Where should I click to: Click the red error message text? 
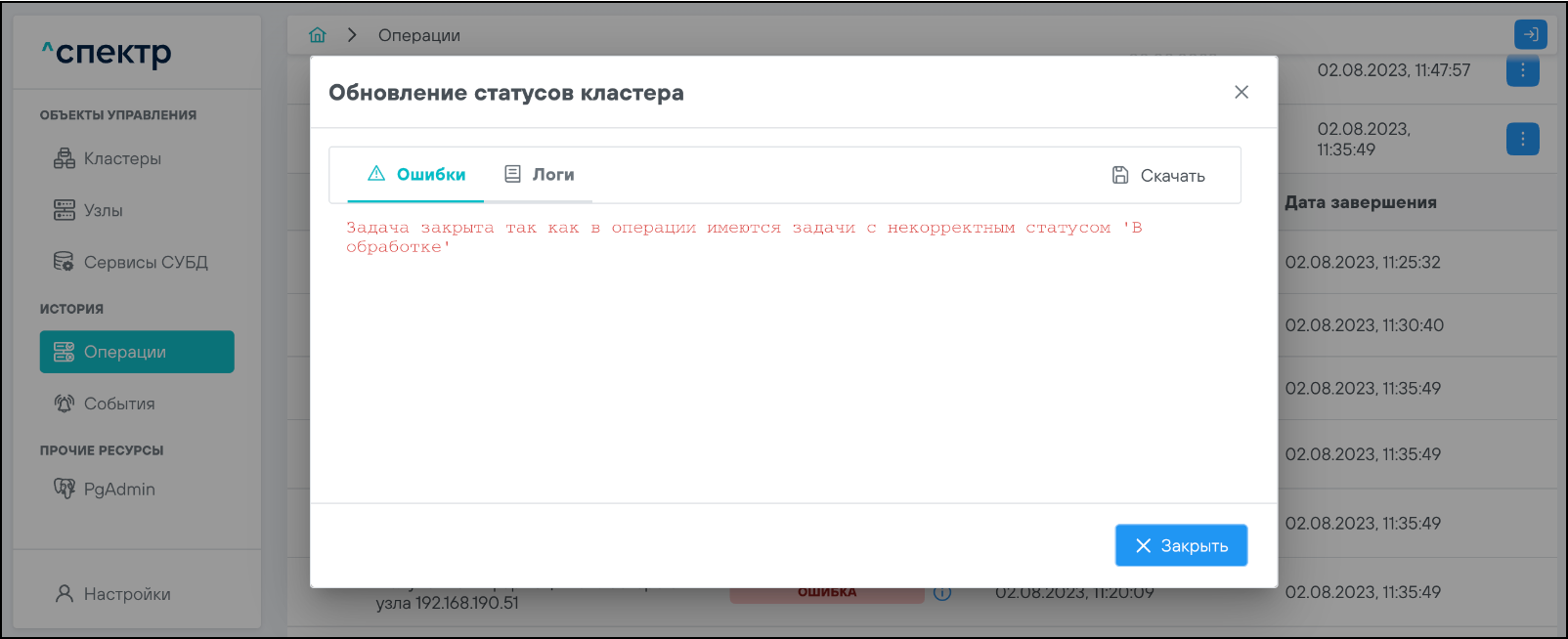[x=744, y=237]
